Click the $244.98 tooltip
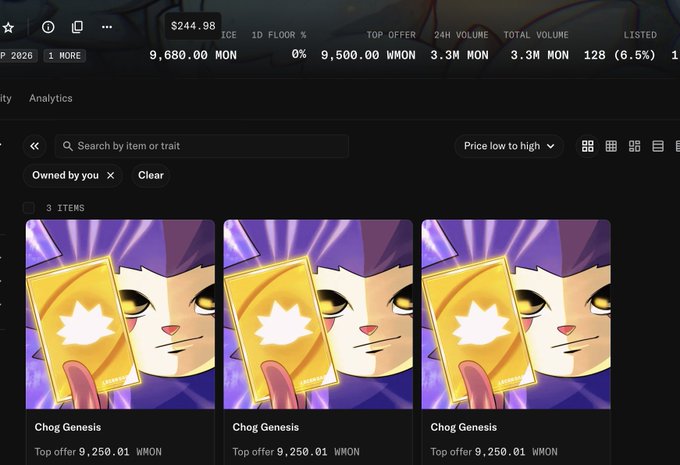Viewport: 680px width, 465px height. [x=193, y=26]
